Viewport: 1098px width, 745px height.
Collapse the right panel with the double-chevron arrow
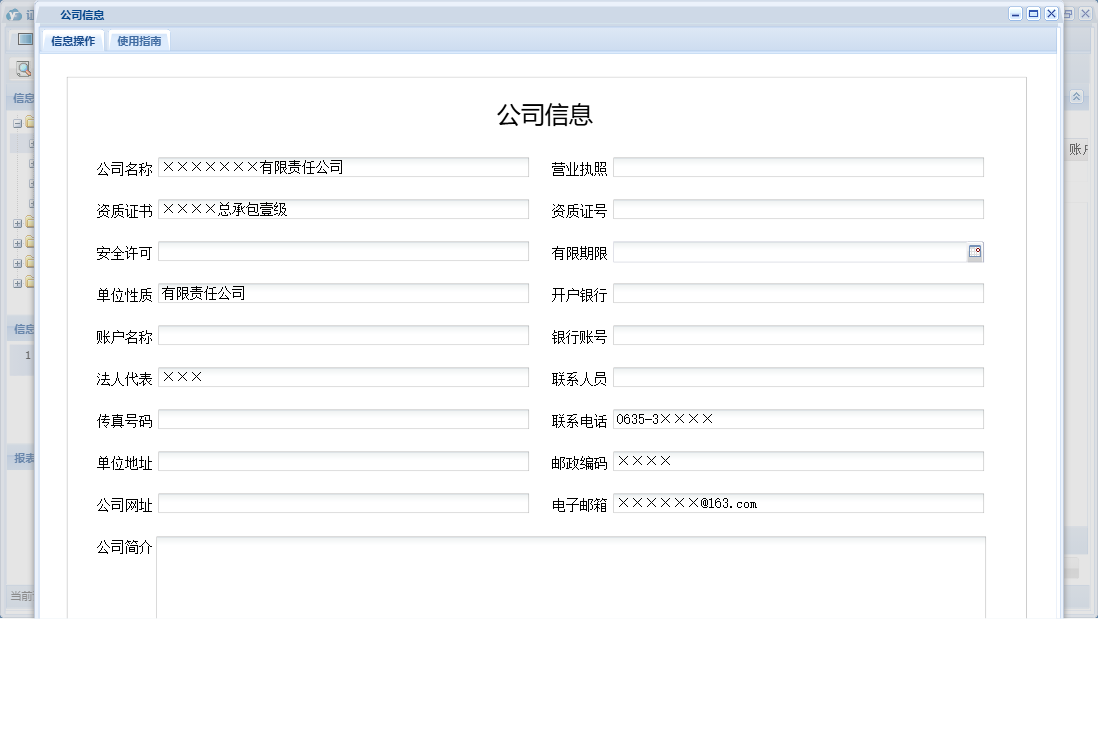(1076, 97)
